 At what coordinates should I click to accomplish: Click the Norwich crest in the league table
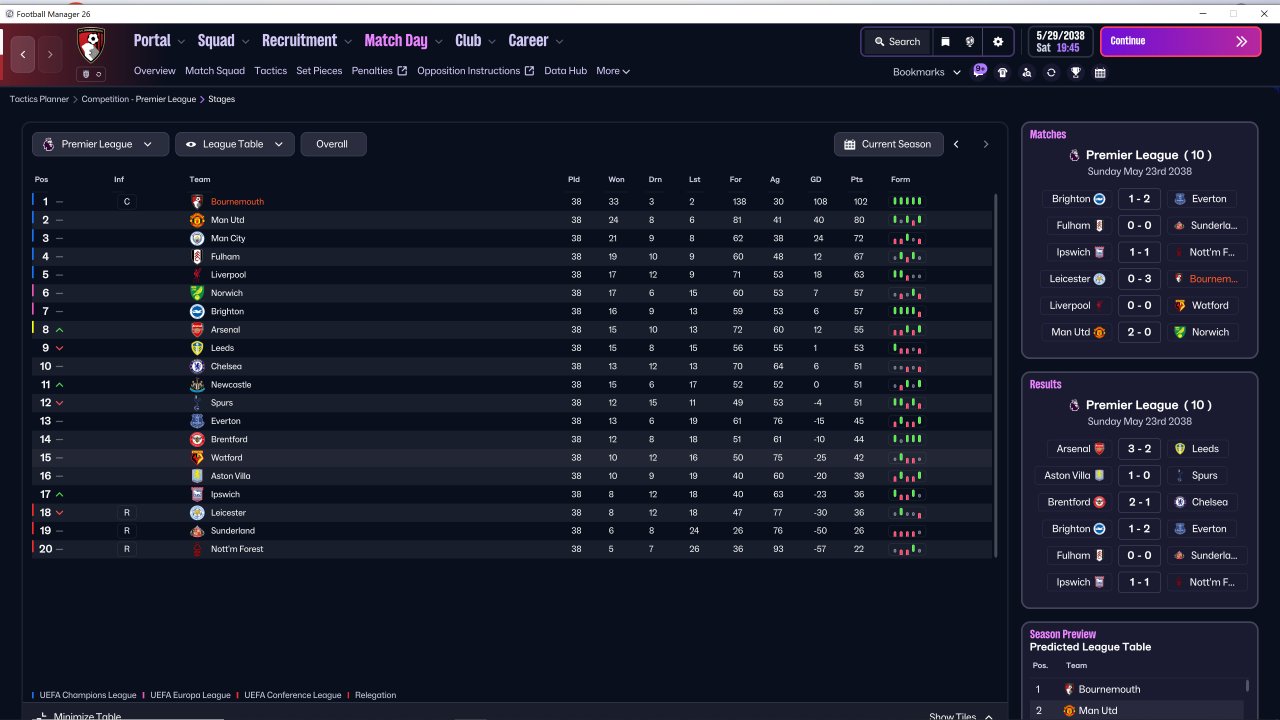(x=197, y=293)
